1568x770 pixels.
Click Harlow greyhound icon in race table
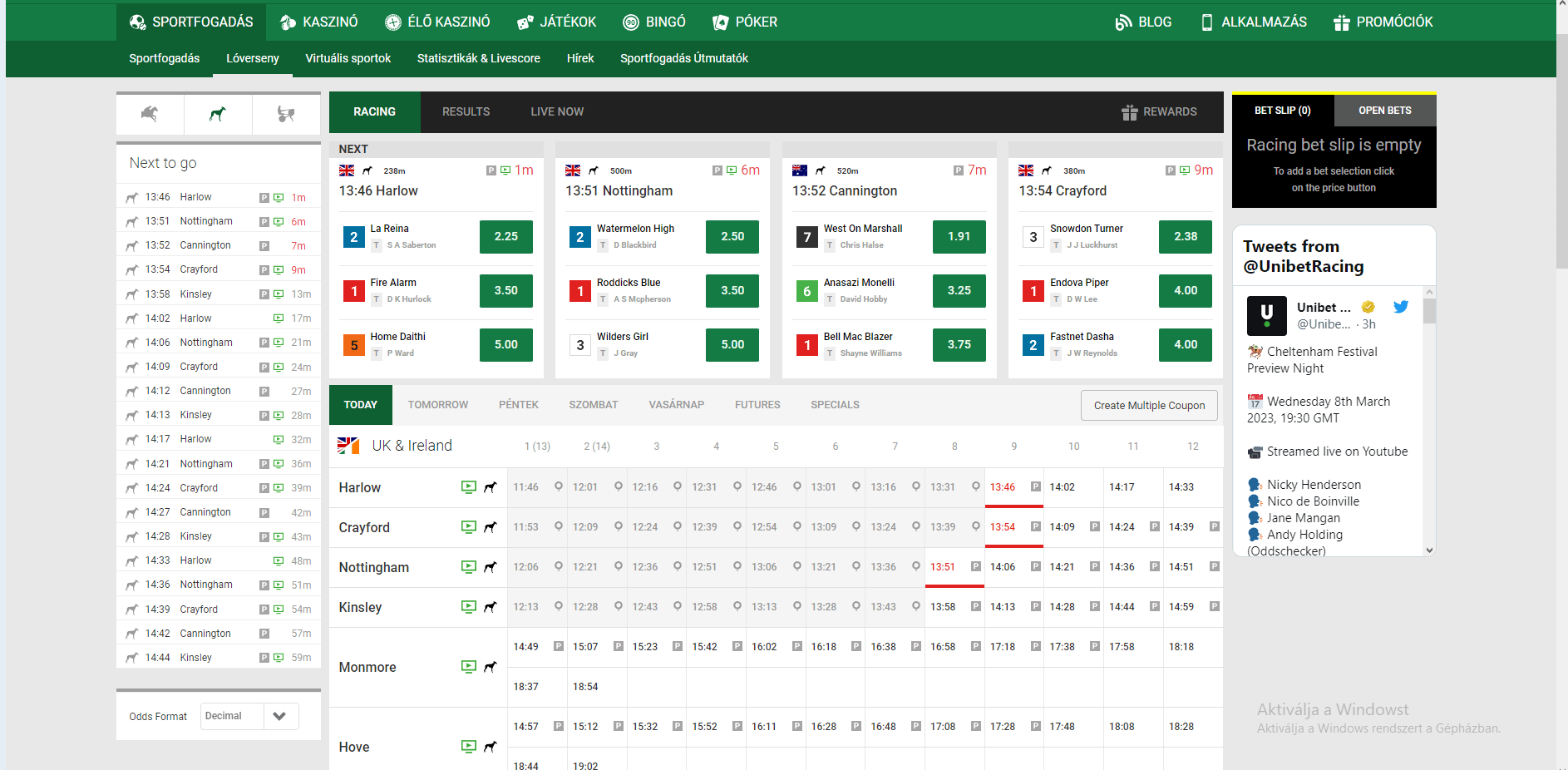tap(491, 487)
